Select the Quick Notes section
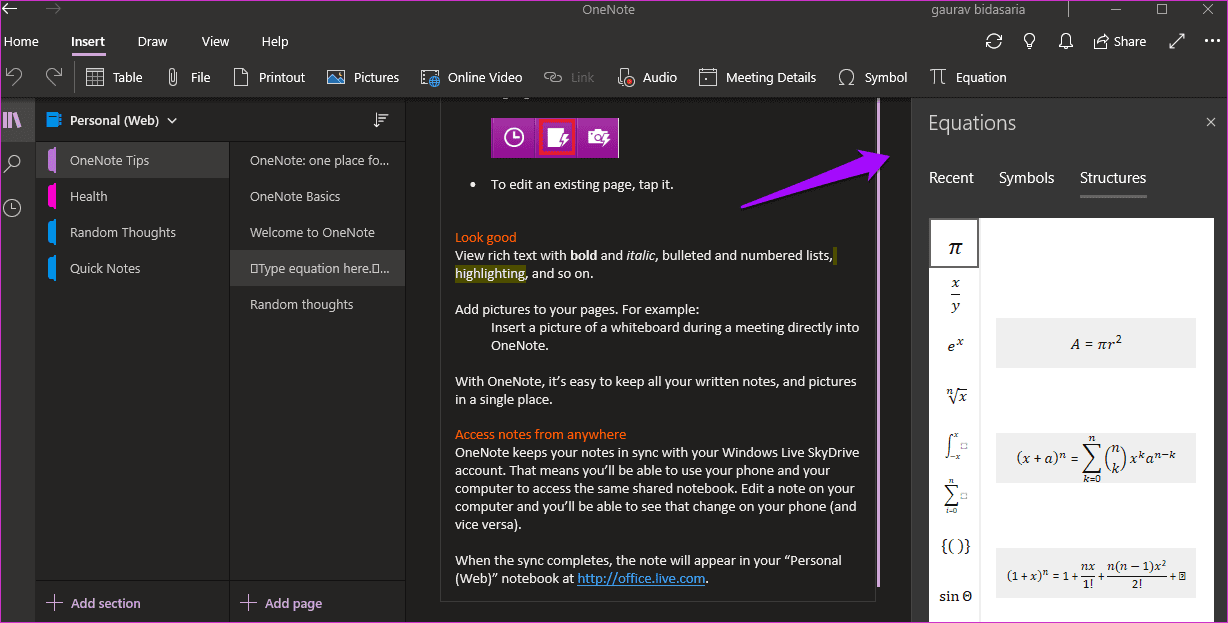This screenshot has width=1228, height=623. (x=132, y=268)
